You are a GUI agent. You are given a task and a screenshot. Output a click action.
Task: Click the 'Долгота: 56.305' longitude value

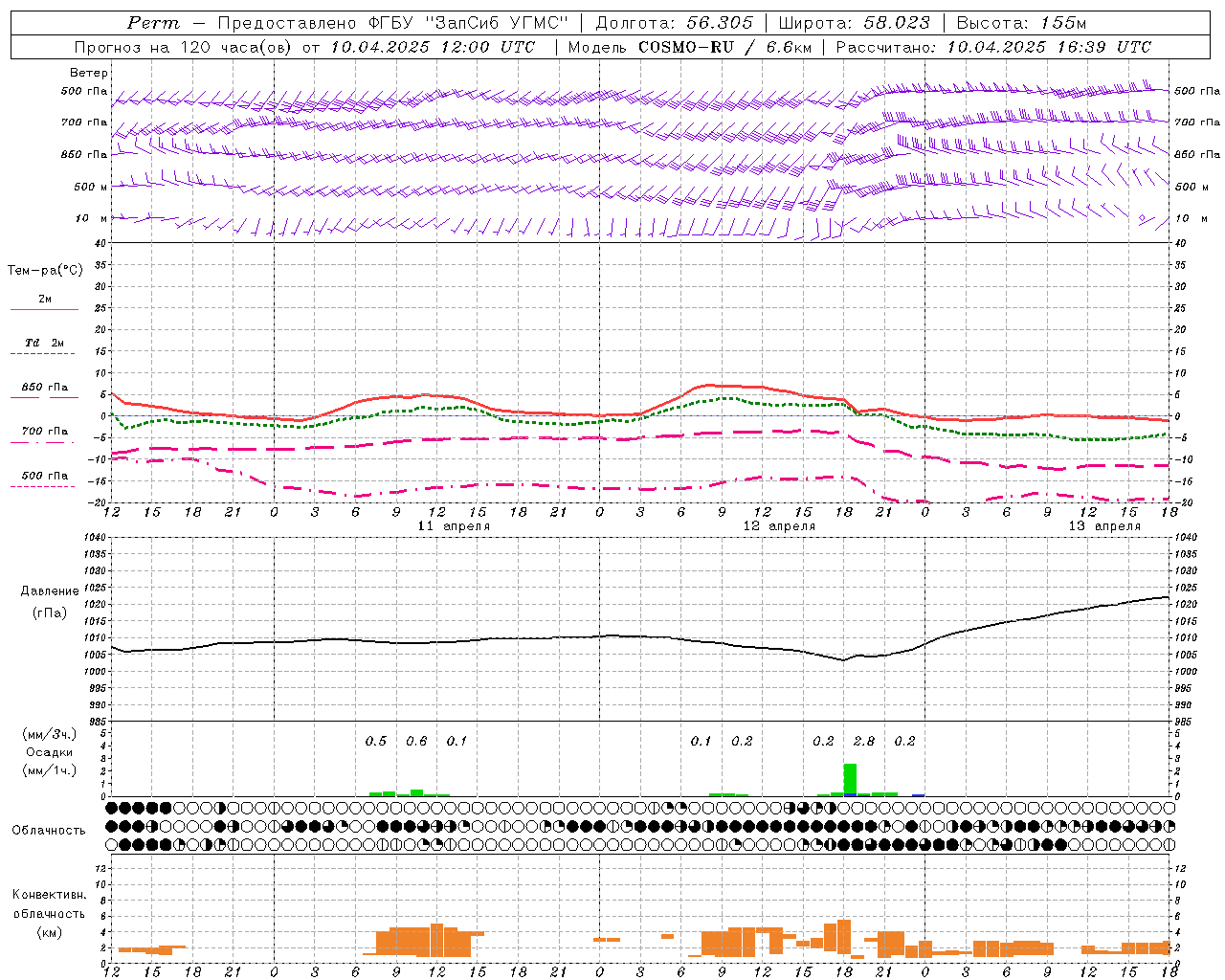[674, 23]
